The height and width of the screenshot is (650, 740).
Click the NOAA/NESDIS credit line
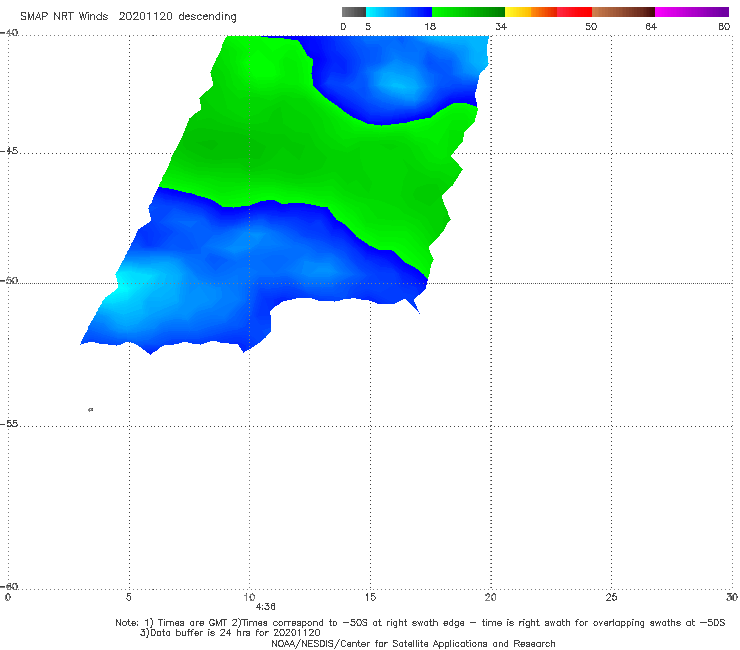pyautogui.click(x=413, y=644)
